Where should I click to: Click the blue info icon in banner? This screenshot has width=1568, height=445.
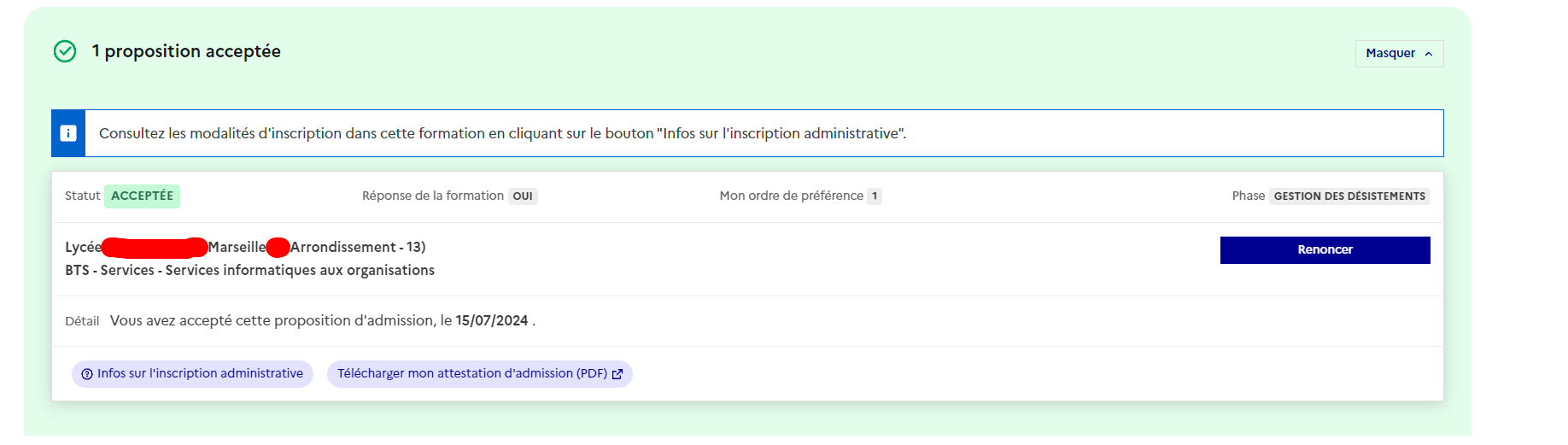click(68, 133)
